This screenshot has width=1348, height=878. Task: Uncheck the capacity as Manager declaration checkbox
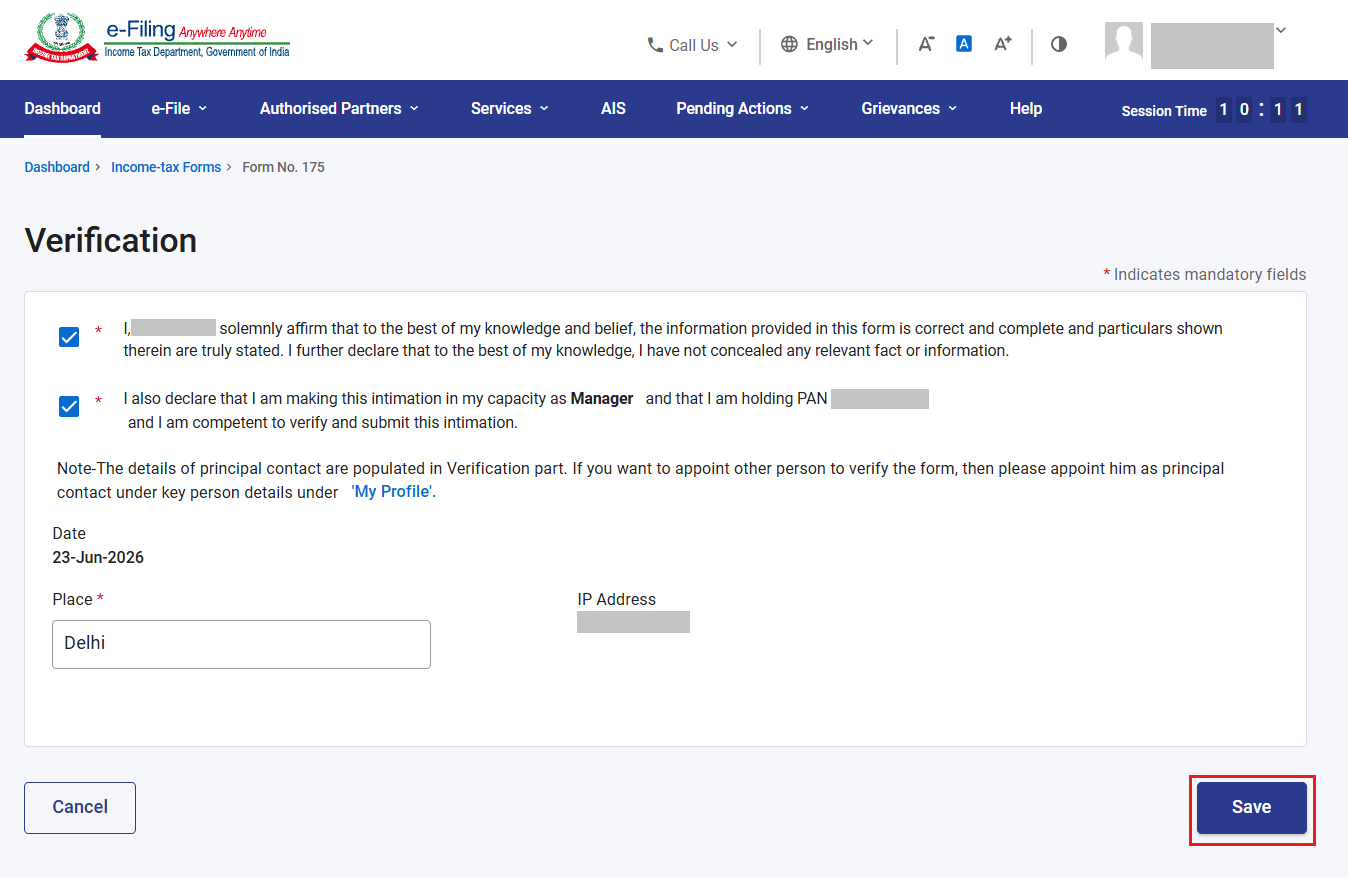69,406
